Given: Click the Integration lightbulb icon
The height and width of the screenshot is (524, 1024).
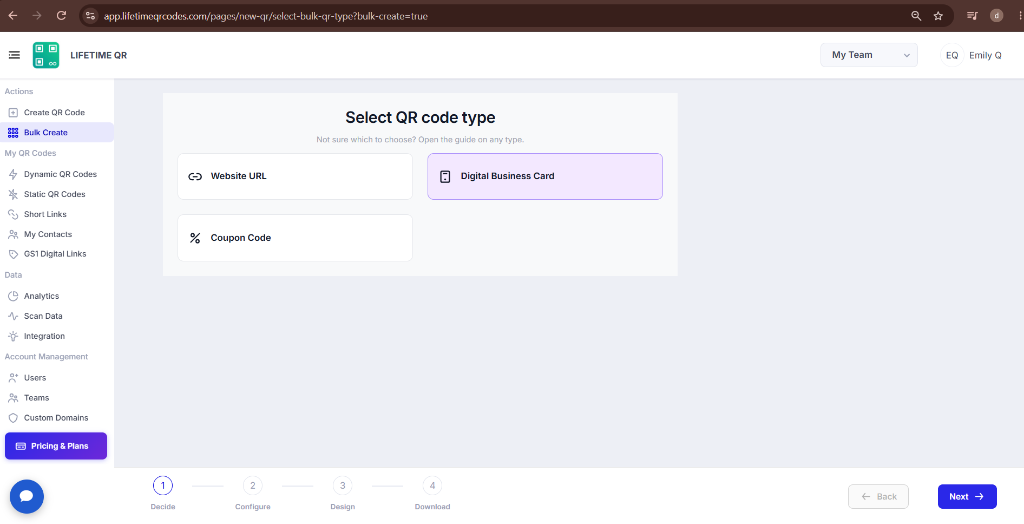Looking at the screenshot, I should point(12,336).
